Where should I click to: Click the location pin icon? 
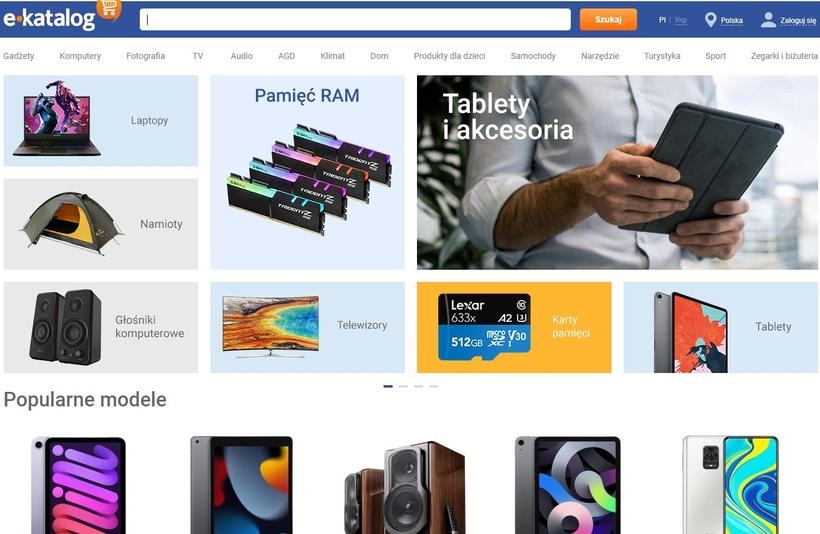(x=710, y=20)
